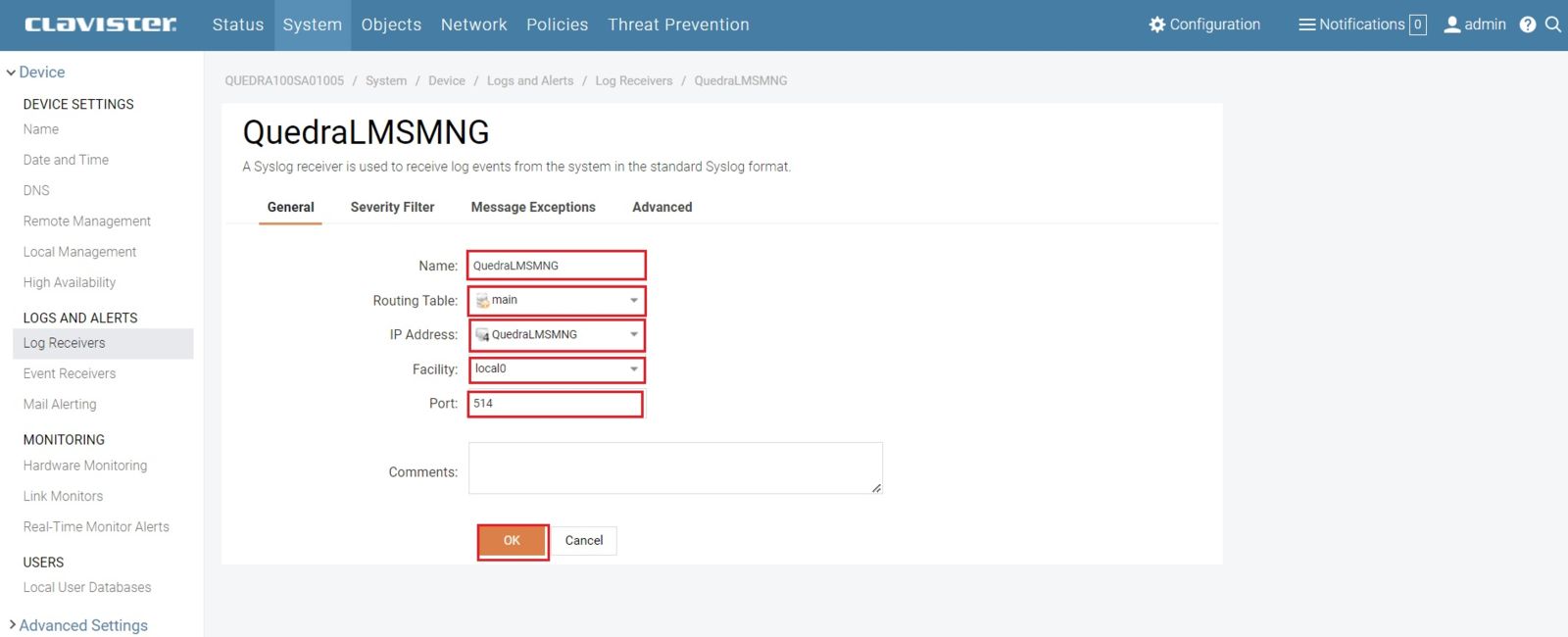The image size is (1568, 637).
Task: Click the Clavister logo
Action: coord(100,24)
